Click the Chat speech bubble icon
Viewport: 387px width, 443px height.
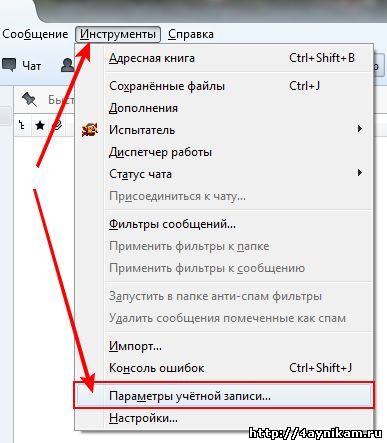pyautogui.click(x=9, y=65)
